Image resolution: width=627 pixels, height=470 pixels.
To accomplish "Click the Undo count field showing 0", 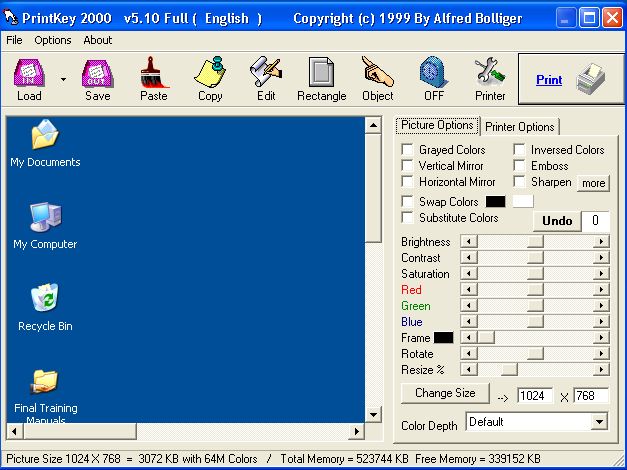I will pyautogui.click(x=595, y=221).
